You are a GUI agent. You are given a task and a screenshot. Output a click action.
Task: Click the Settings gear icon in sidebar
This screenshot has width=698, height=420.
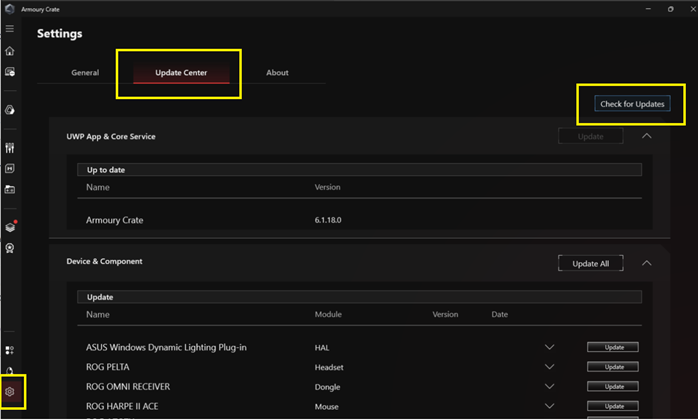click(9, 392)
